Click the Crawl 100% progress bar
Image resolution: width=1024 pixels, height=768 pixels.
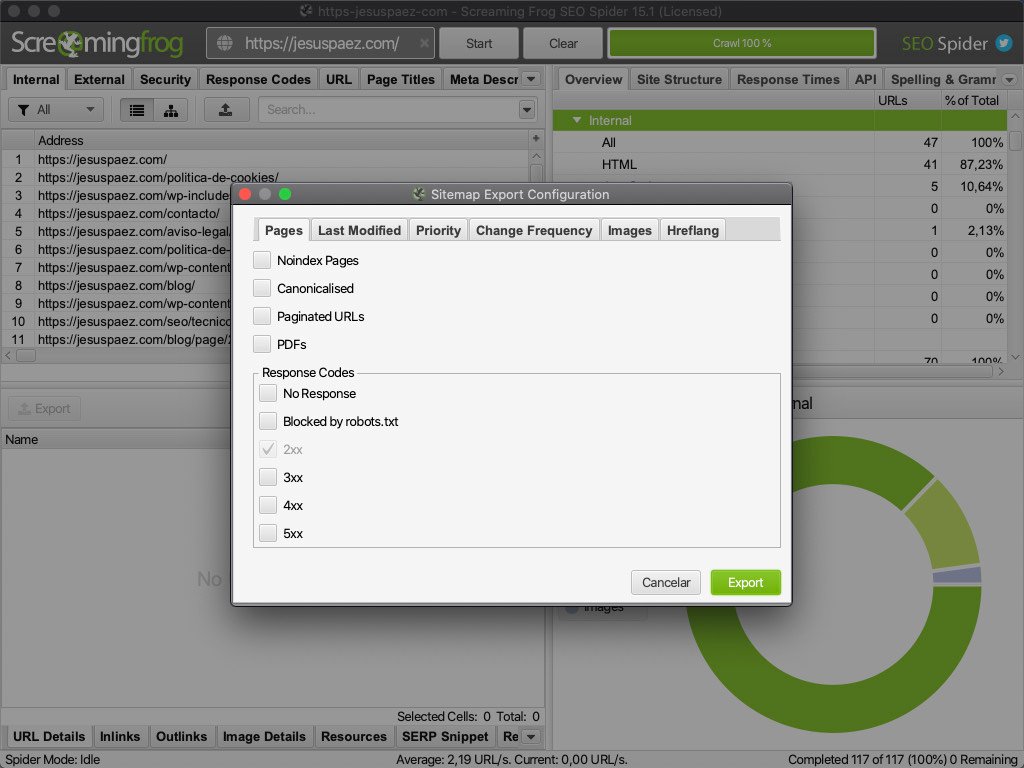coord(742,43)
